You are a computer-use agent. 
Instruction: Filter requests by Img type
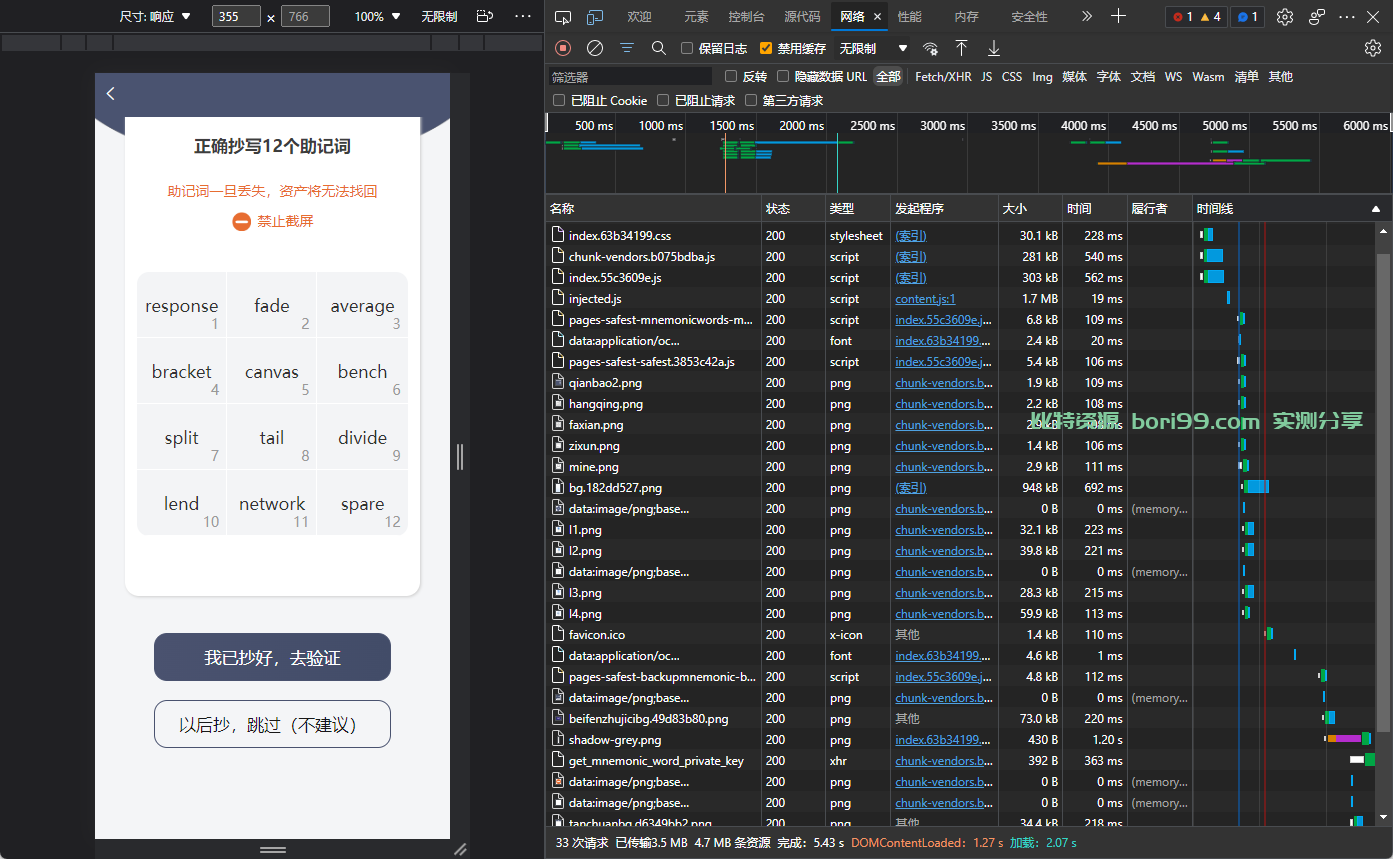(x=1042, y=76)
